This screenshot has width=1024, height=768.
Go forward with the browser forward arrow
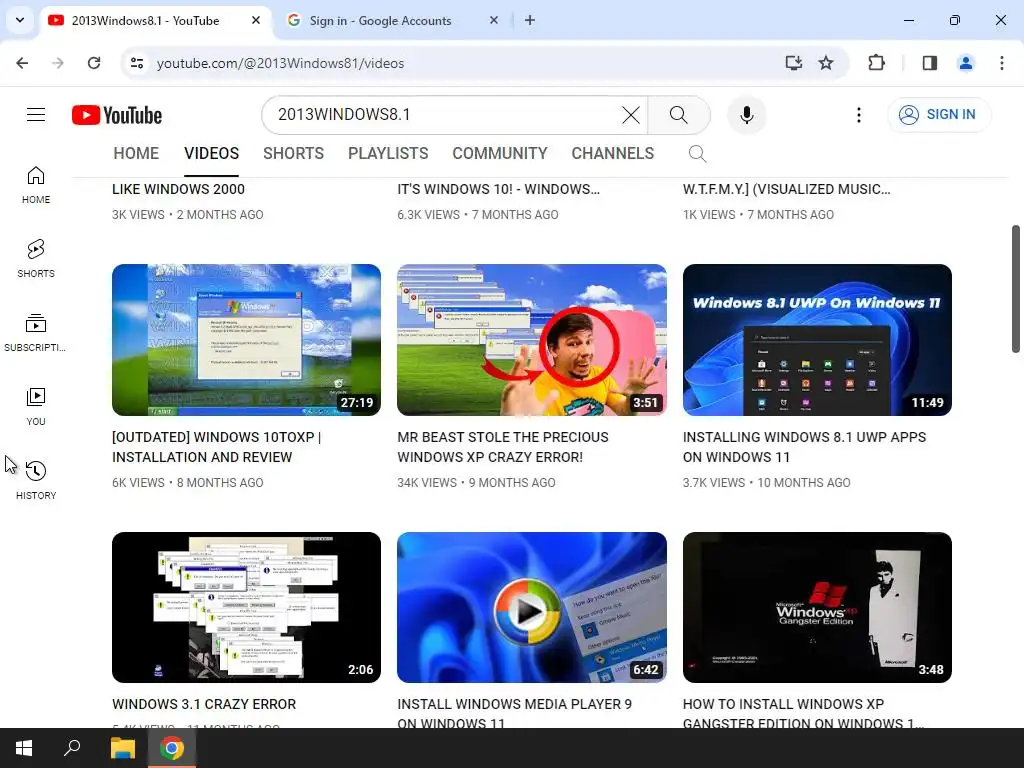point(58,63)
